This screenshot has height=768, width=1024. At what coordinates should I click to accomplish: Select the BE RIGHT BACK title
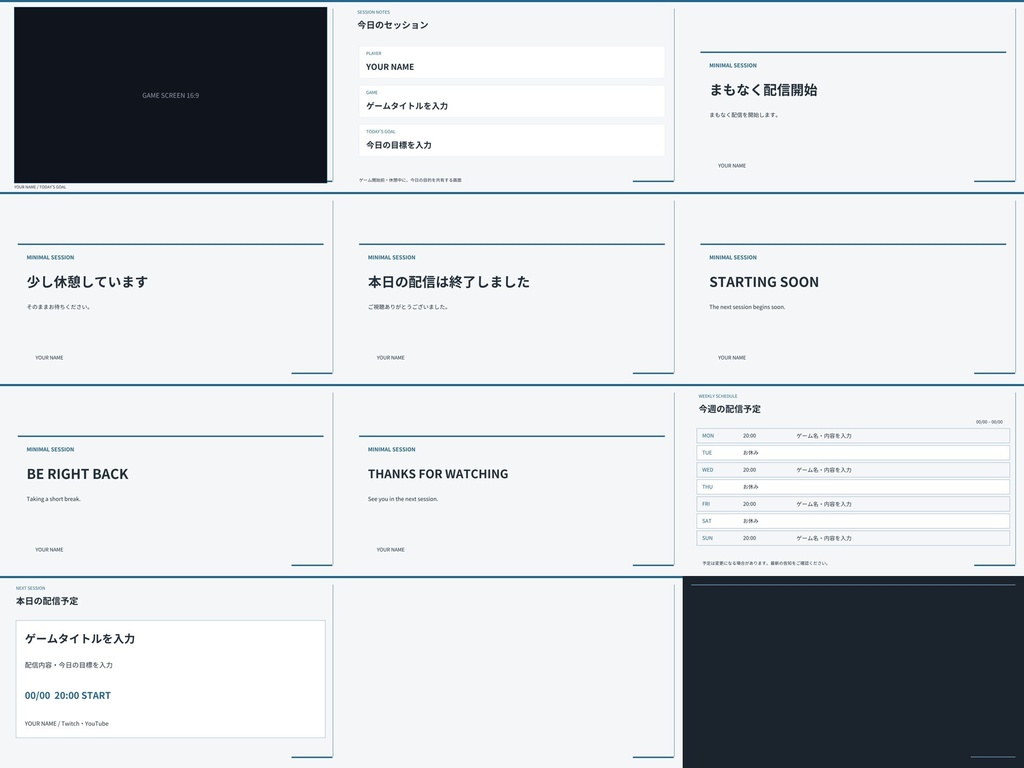coord(78,474)
